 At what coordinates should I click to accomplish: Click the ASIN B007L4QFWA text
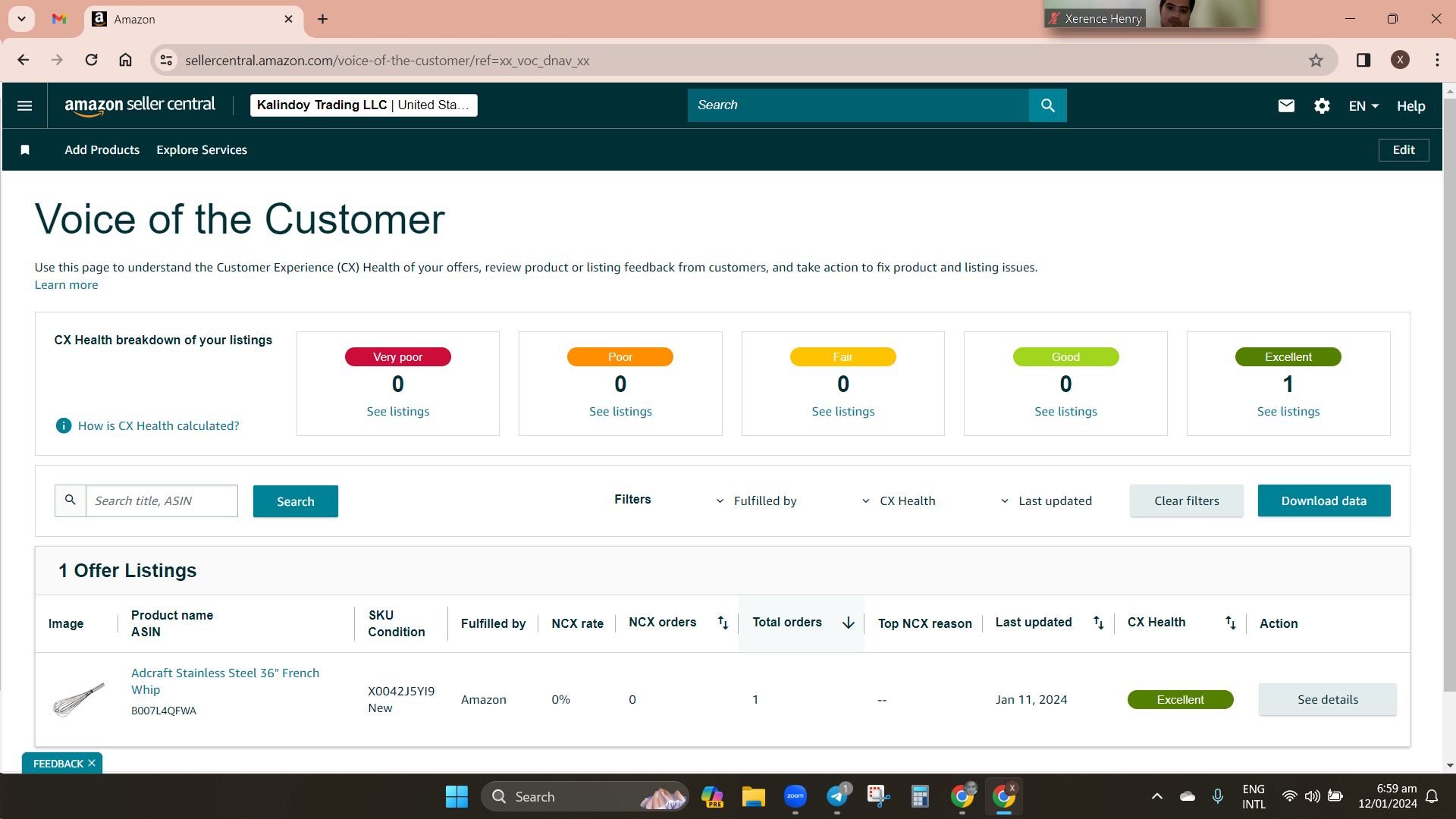pyautogui.click(x=163, y=711)
